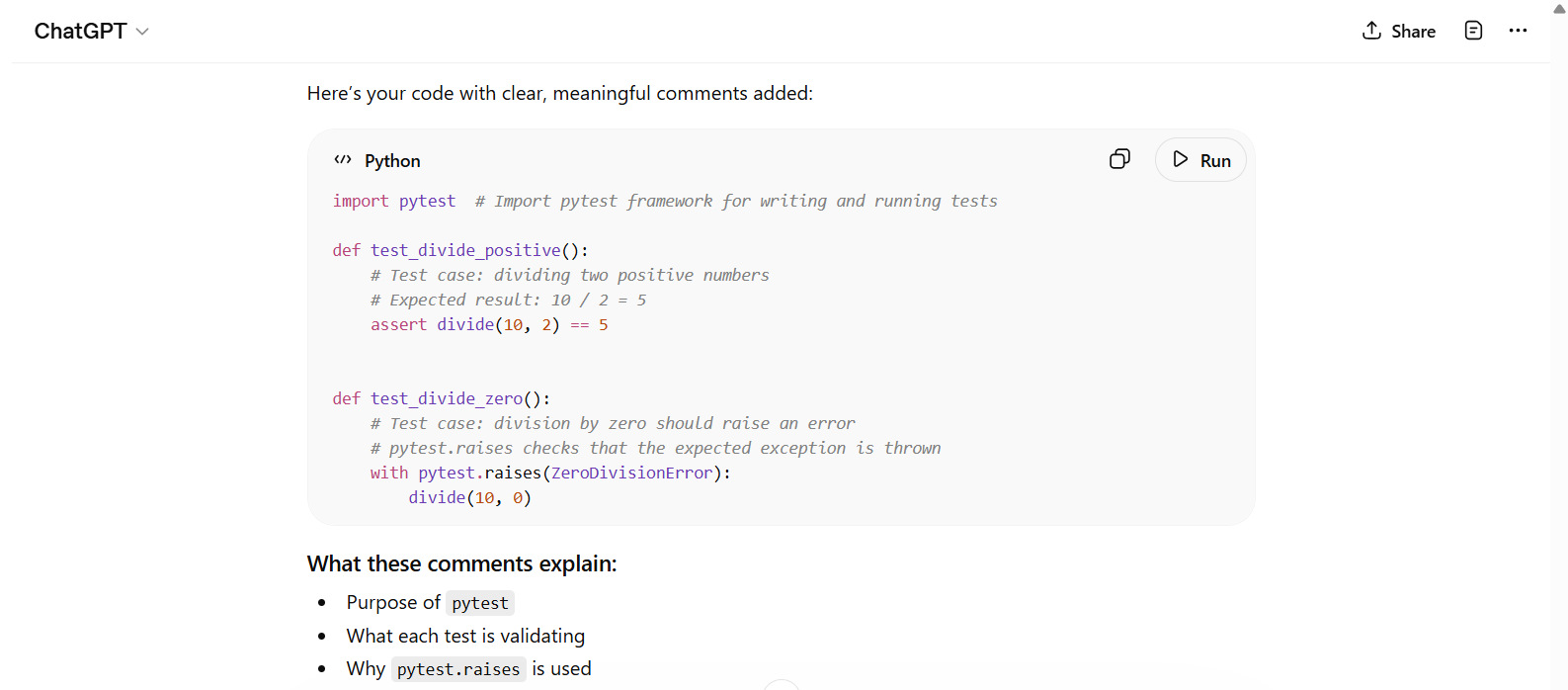
Task: Click the Share upload arrow icon
Action: 1371,31
